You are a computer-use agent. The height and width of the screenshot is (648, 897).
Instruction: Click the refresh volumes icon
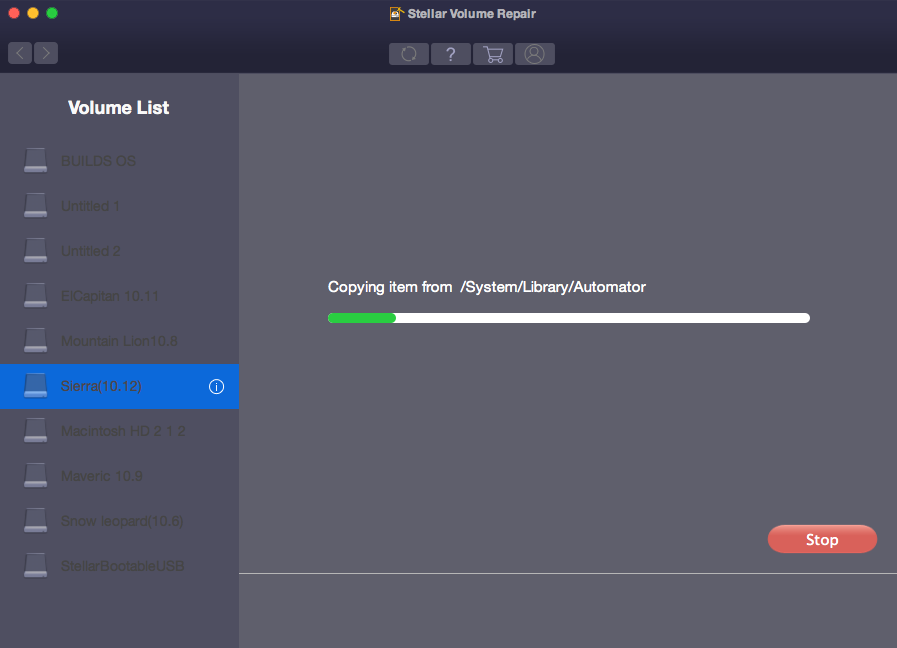[408, 54]
